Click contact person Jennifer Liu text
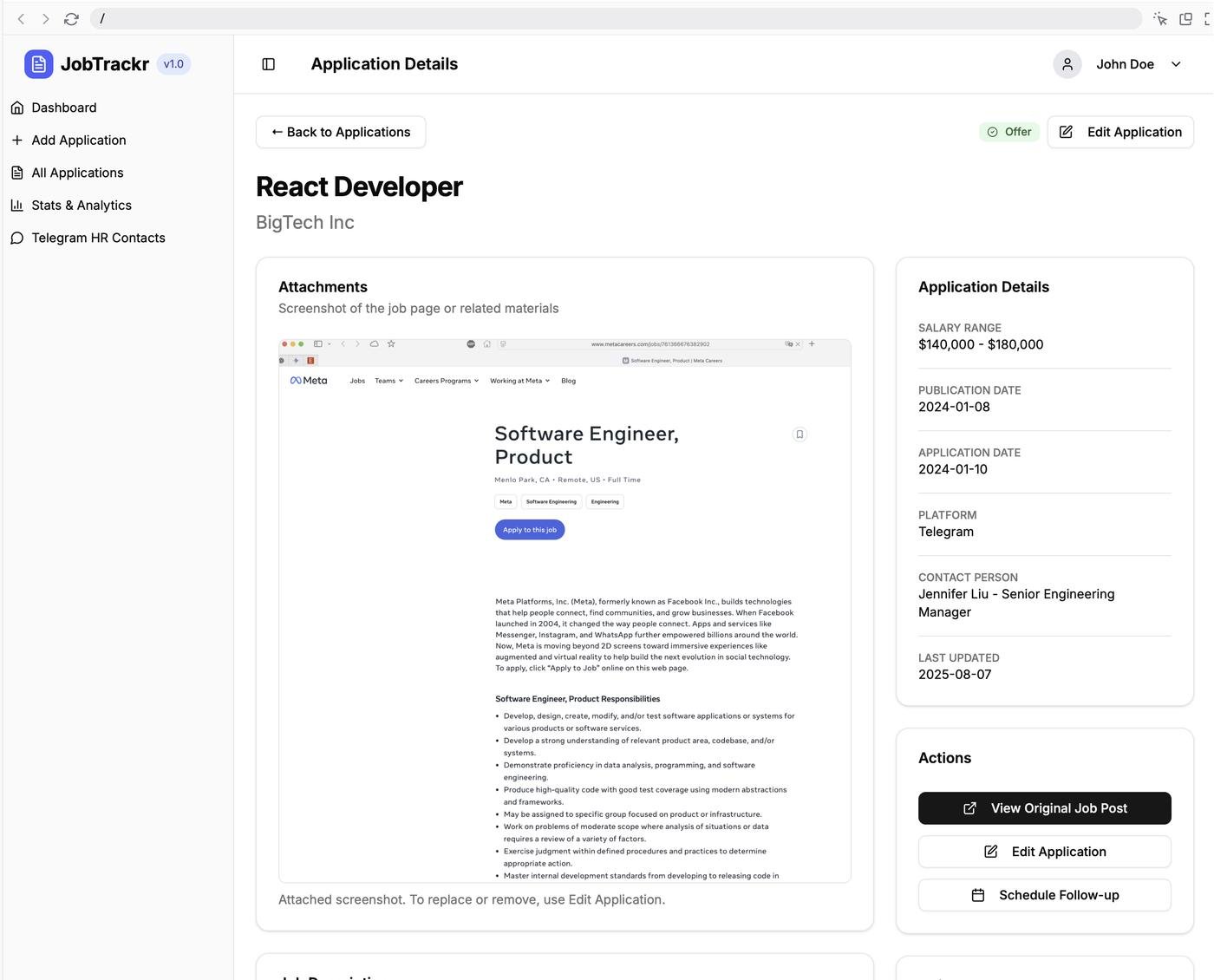Screen dimensions: 1214x980 [1016, 603]
